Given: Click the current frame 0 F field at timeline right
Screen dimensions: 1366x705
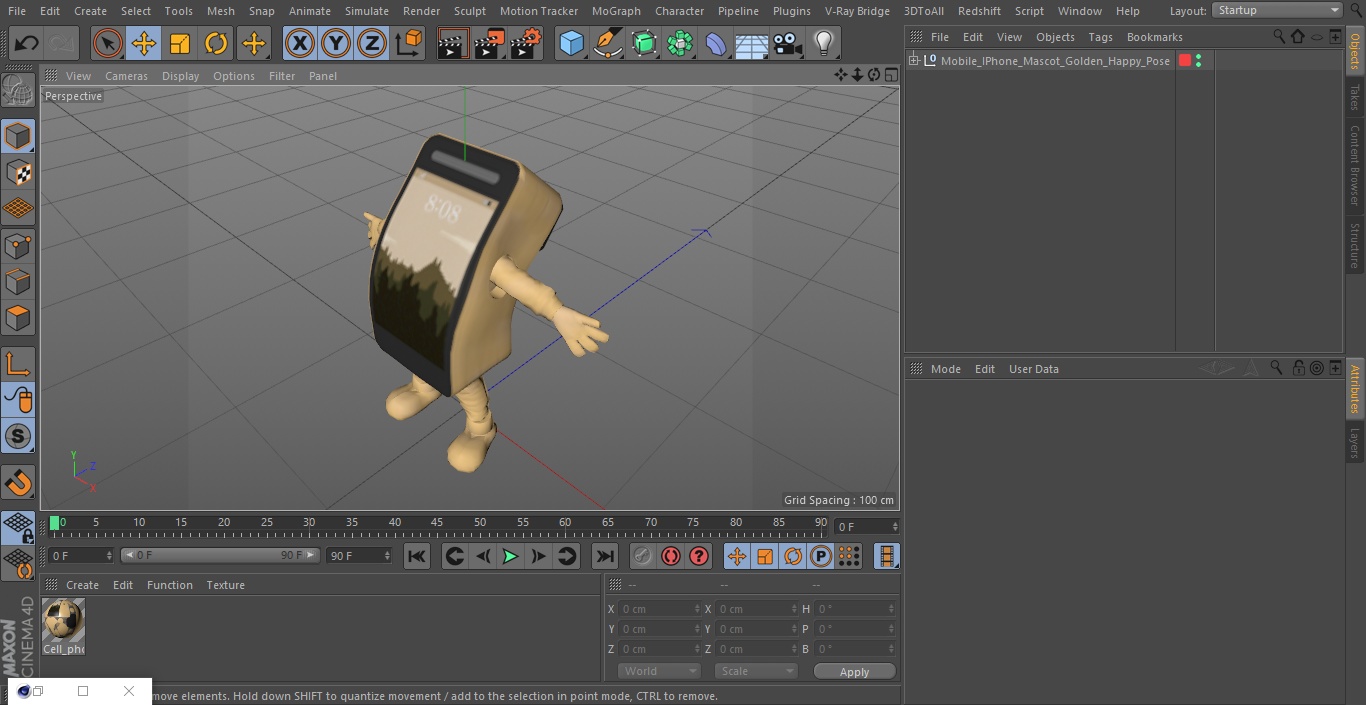Looking at the screenshot, I should coord(866,526).
